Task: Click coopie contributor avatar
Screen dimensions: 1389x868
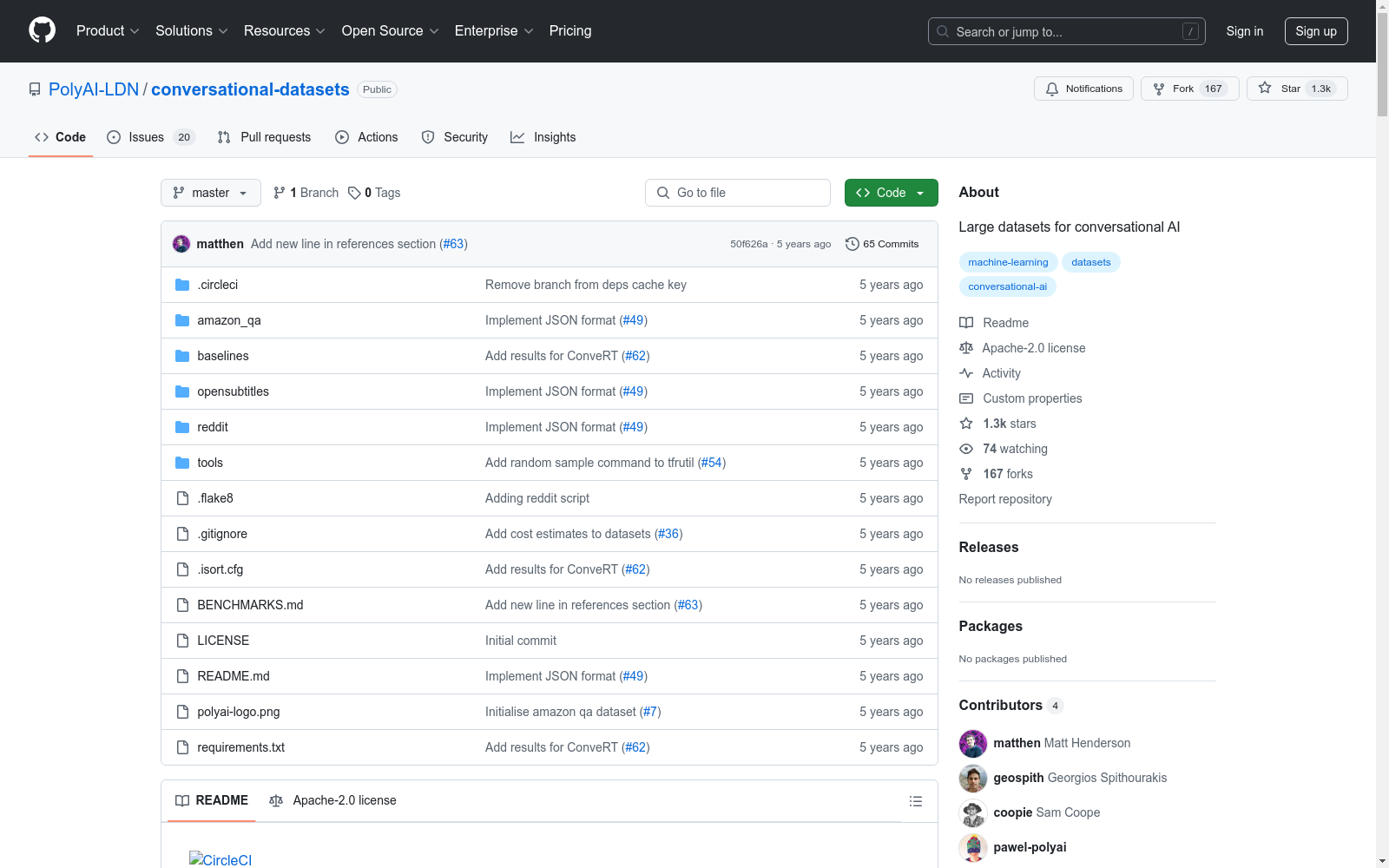Action: 973,812
